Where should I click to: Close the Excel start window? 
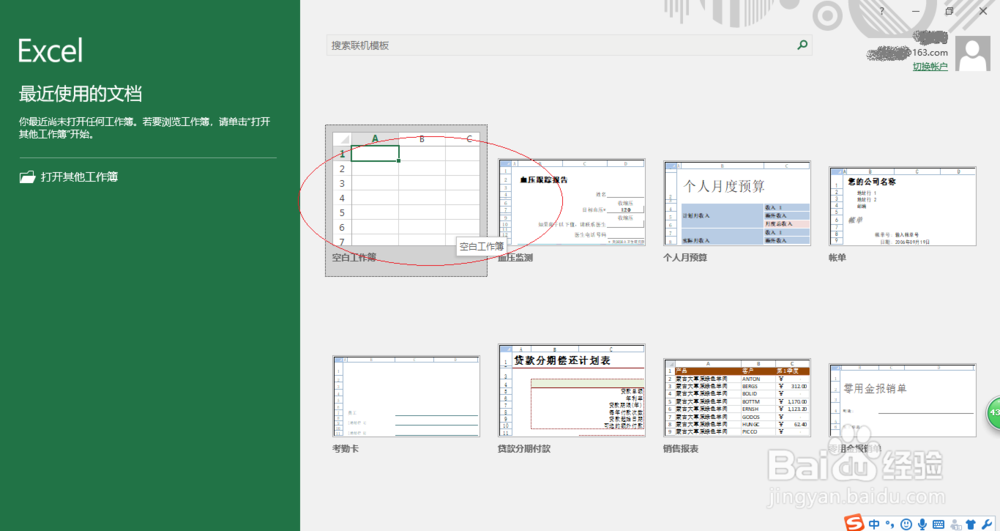point(983,11)
